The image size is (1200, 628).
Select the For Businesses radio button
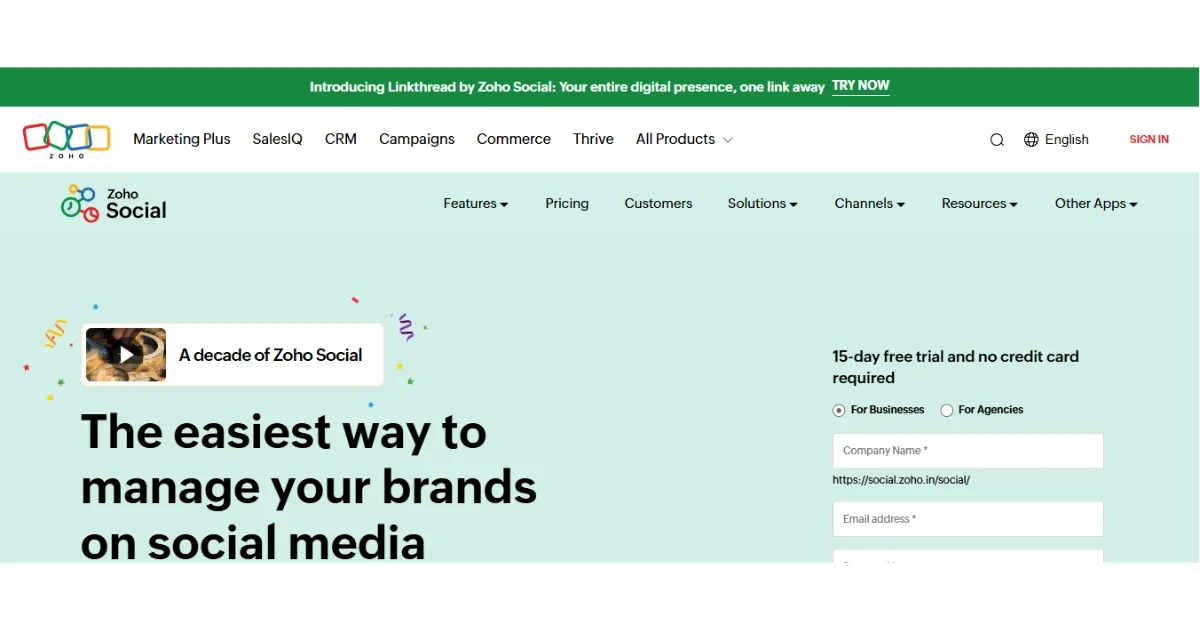coord(839,410)
